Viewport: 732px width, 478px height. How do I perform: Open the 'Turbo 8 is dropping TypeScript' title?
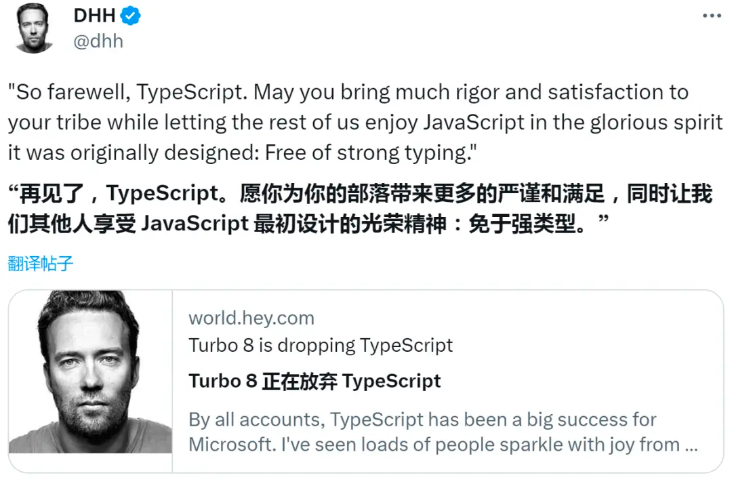point(321,345)
